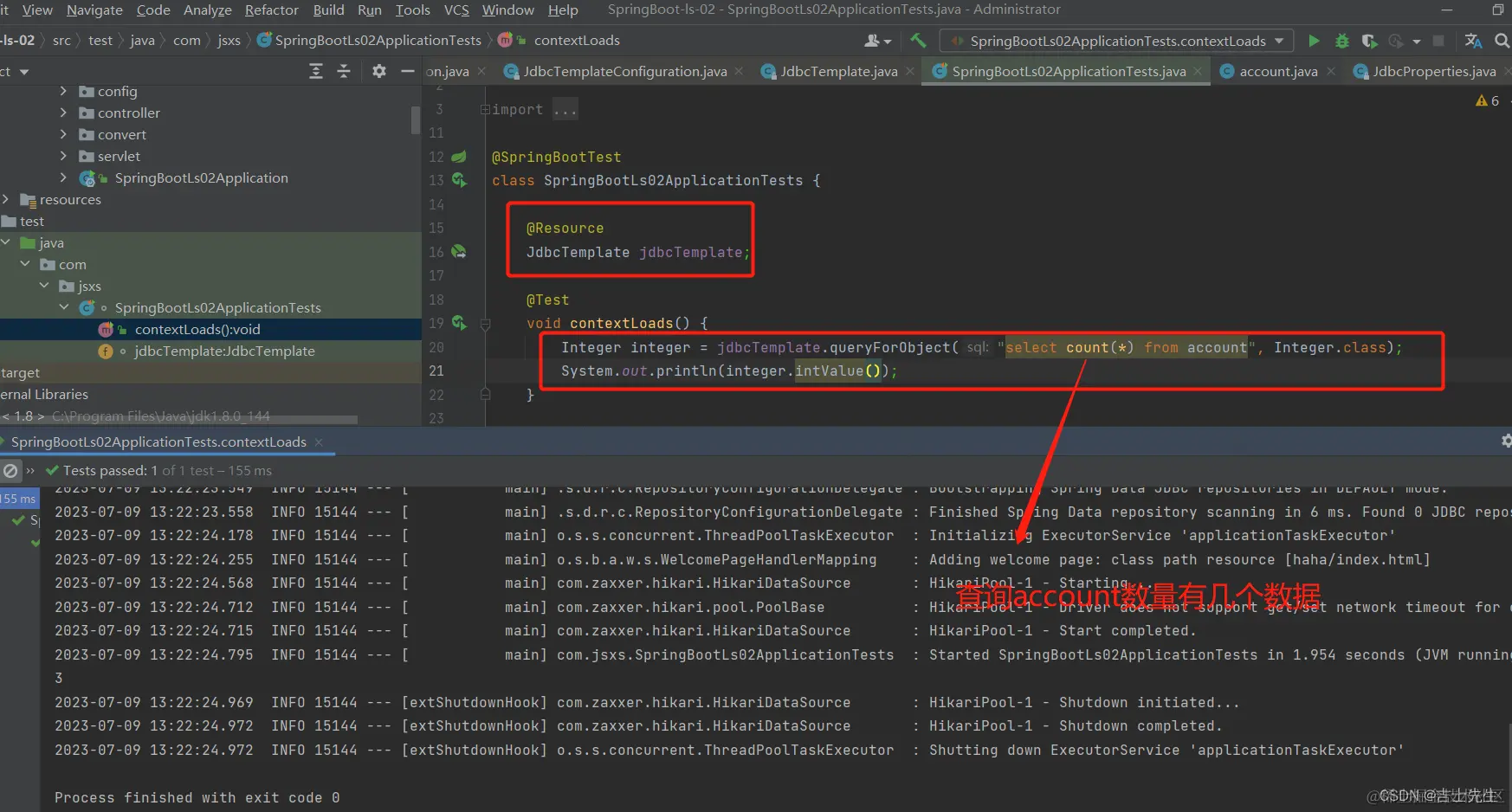Expand the config folder
The height and width of the screenshot is (812, 1512).
63,91
